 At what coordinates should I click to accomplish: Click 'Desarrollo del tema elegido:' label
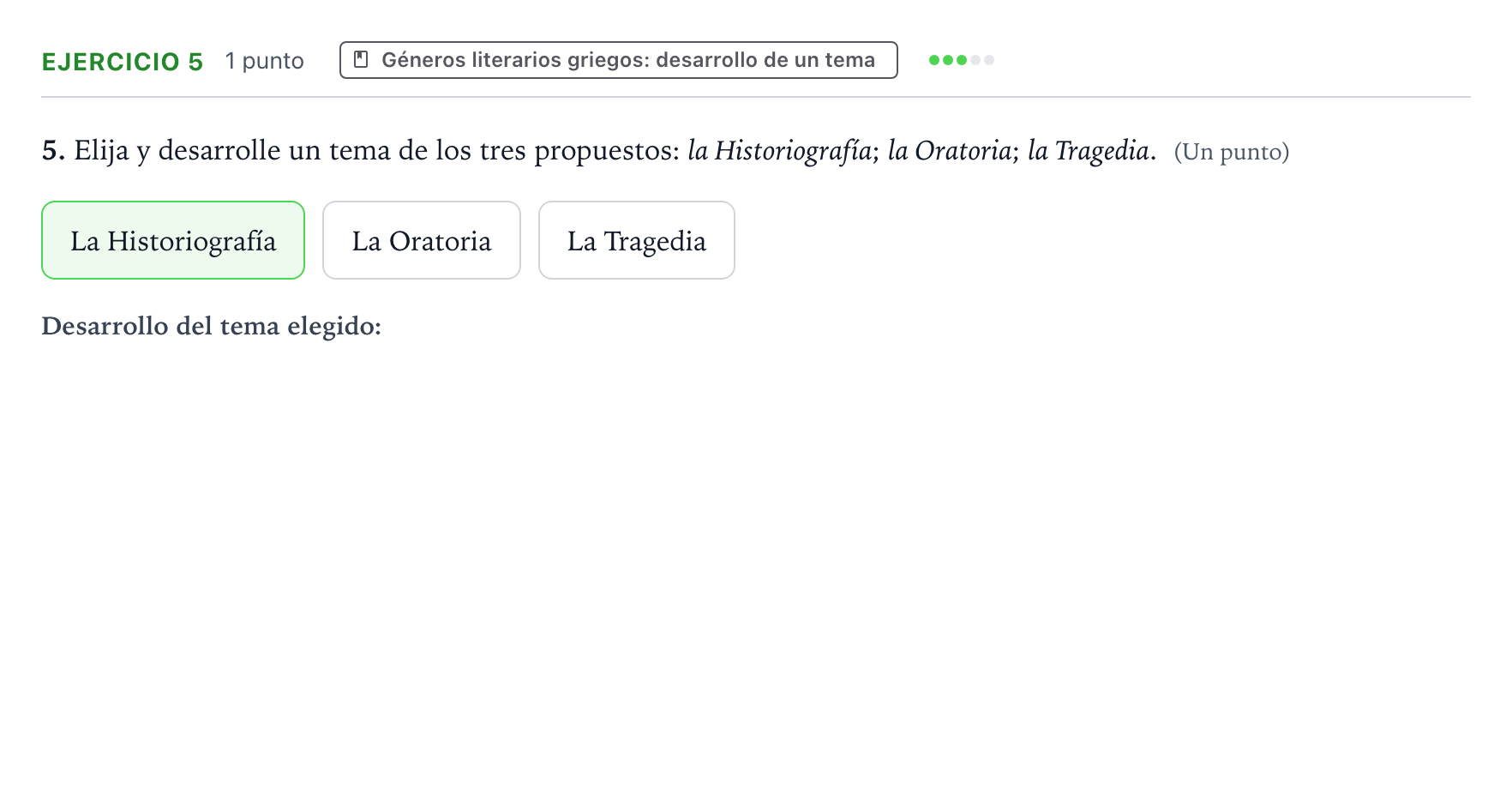[x=212, y=326]
